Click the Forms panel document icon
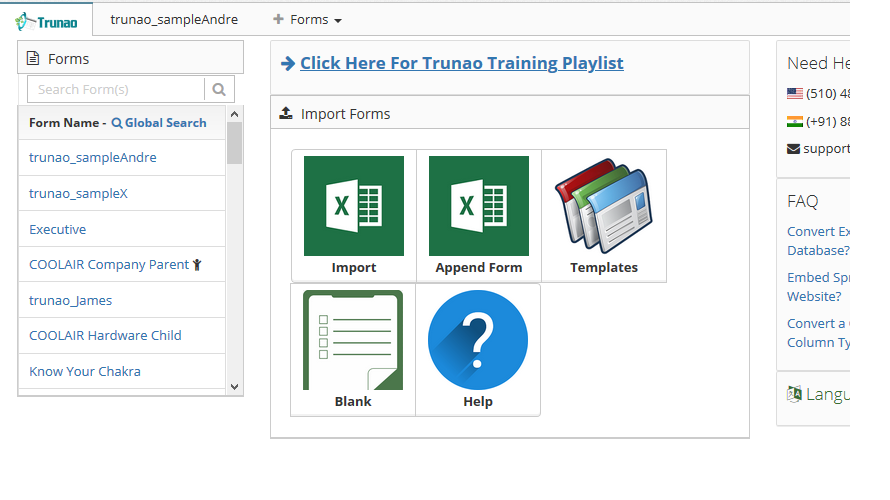 33,58
